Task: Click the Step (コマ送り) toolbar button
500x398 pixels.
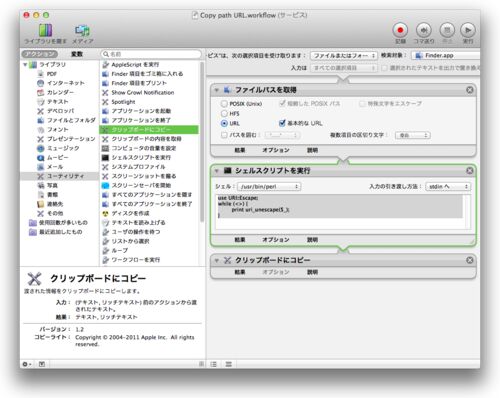Action: pos(424,30)
